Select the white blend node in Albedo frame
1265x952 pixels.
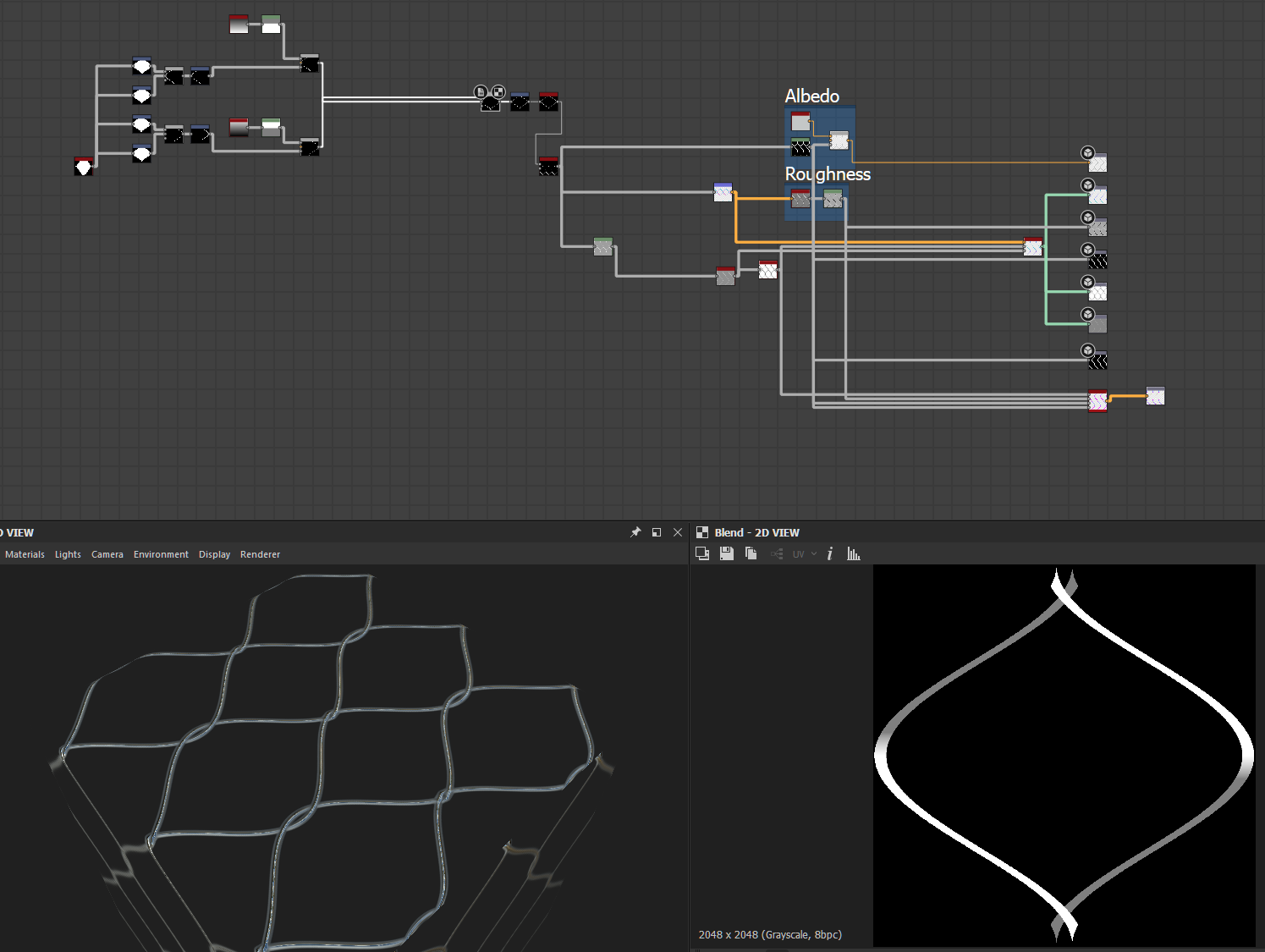(x=839, y=140)
